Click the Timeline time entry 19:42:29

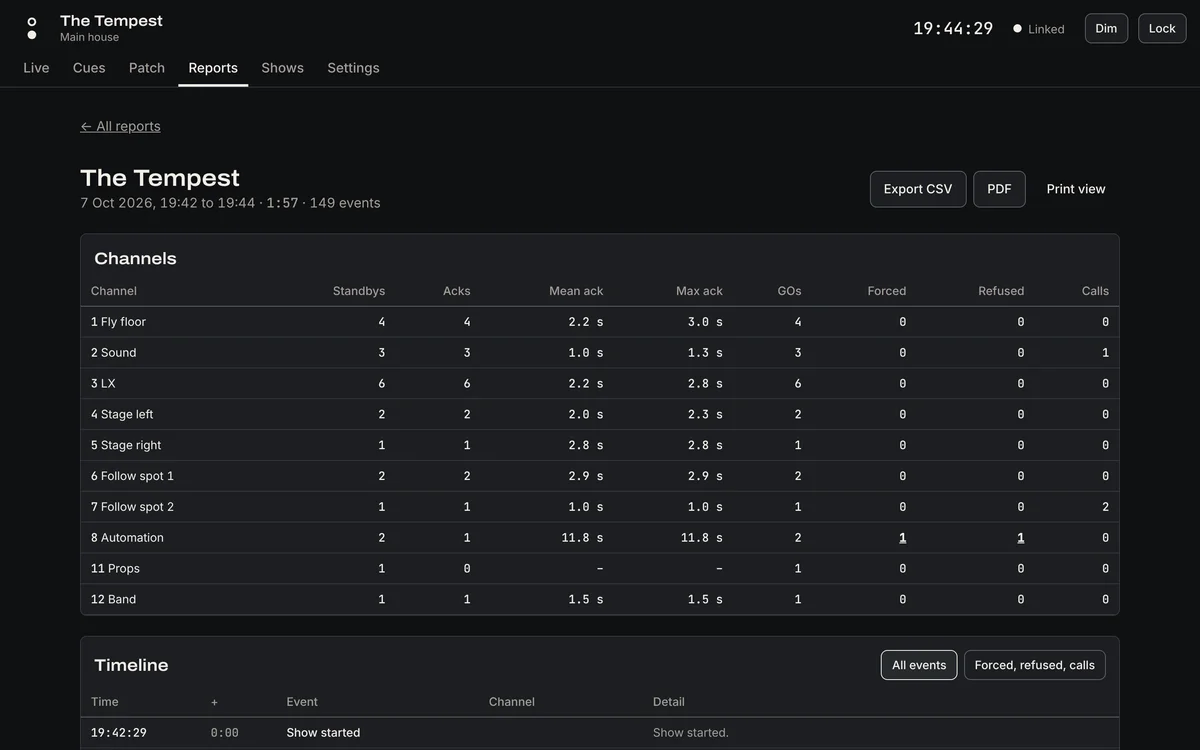point(119,733)
